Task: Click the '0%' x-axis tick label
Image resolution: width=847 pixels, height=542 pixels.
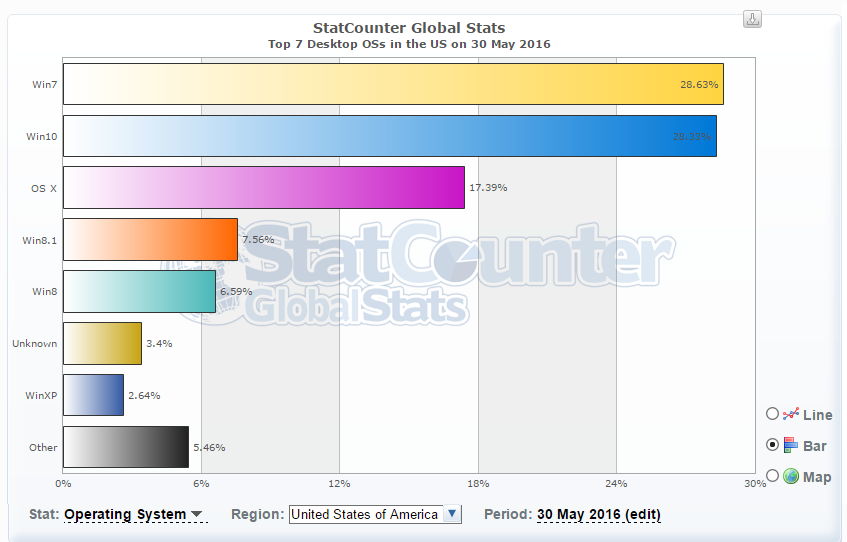Action: (x=63, y=484)
